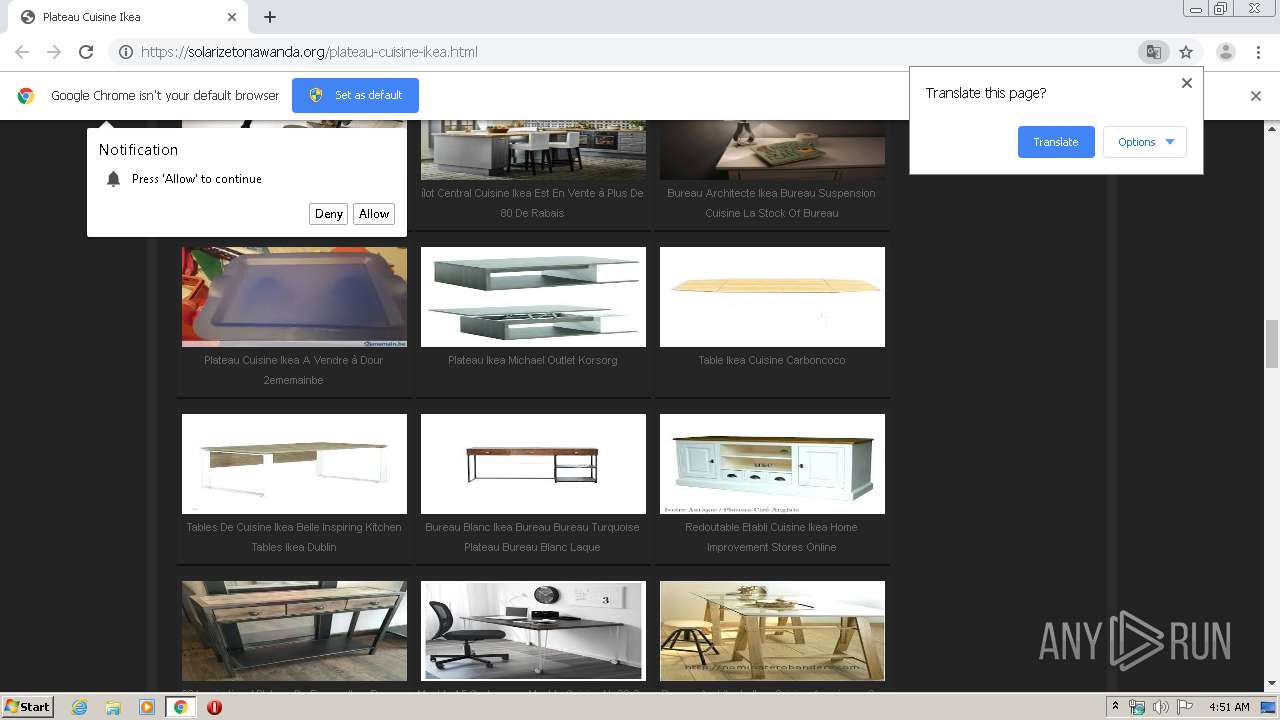Click 'Plateau Cuisine Ikea A Vendre à Dour' caption
The width and height of the screenshot is (1280, 720).
click(293, 370)
